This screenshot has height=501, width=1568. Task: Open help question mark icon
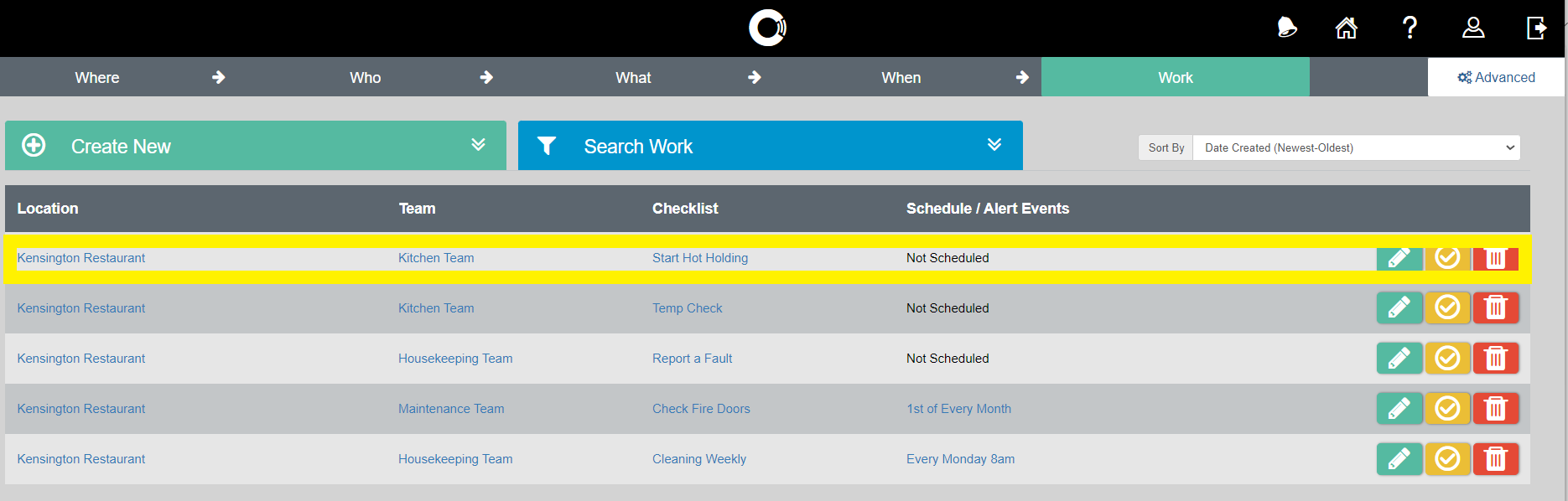pos(1410,28)
